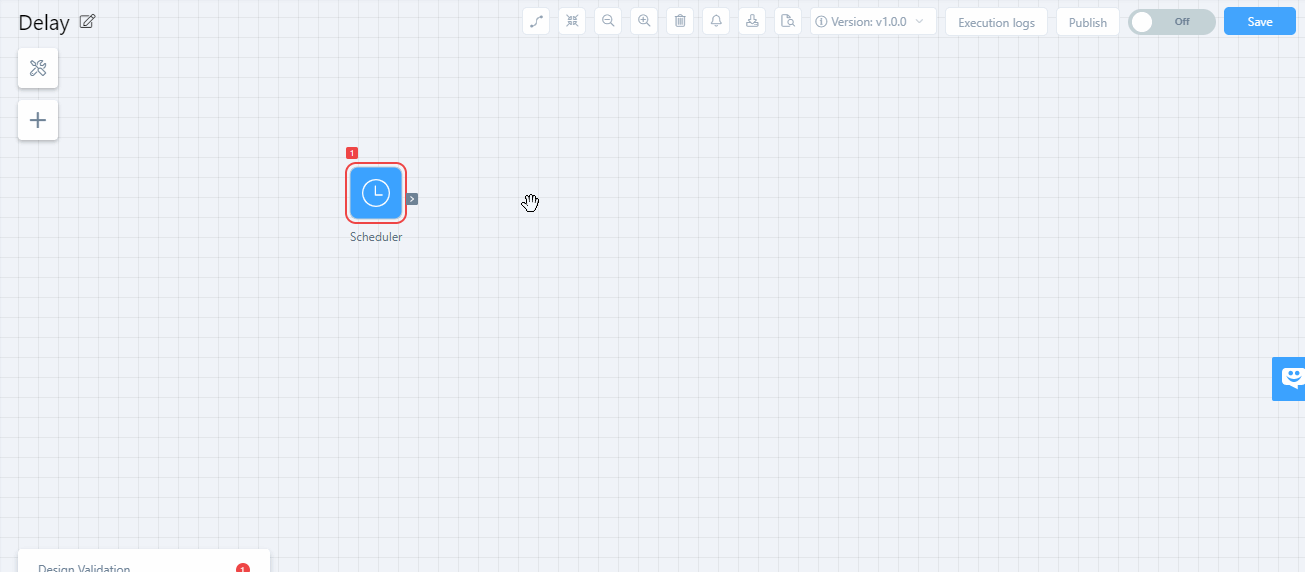1305x572 pixels.
Task: Toggle the workflow Off switch
Action: (1171, 22)
